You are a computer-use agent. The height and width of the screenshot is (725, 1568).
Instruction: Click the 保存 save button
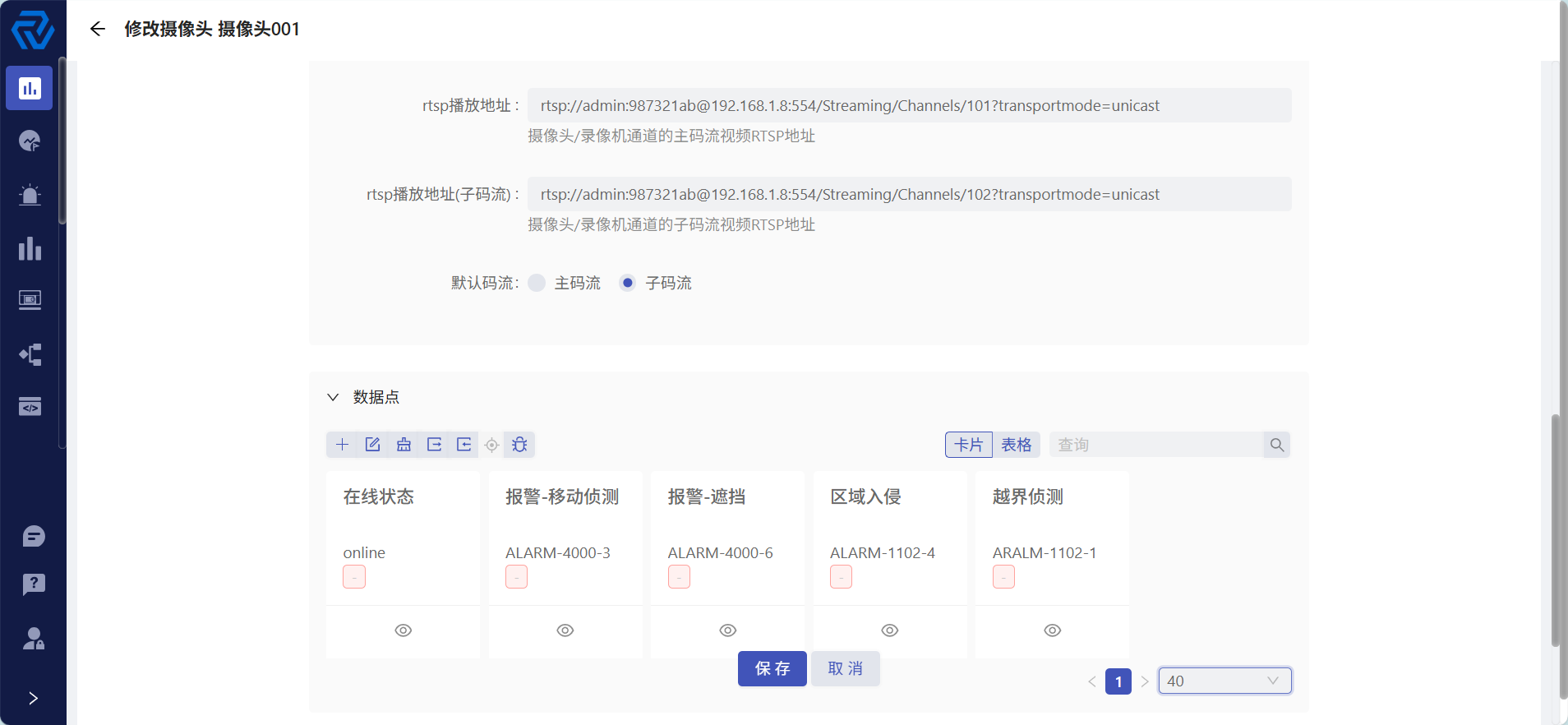pos(772,668)
